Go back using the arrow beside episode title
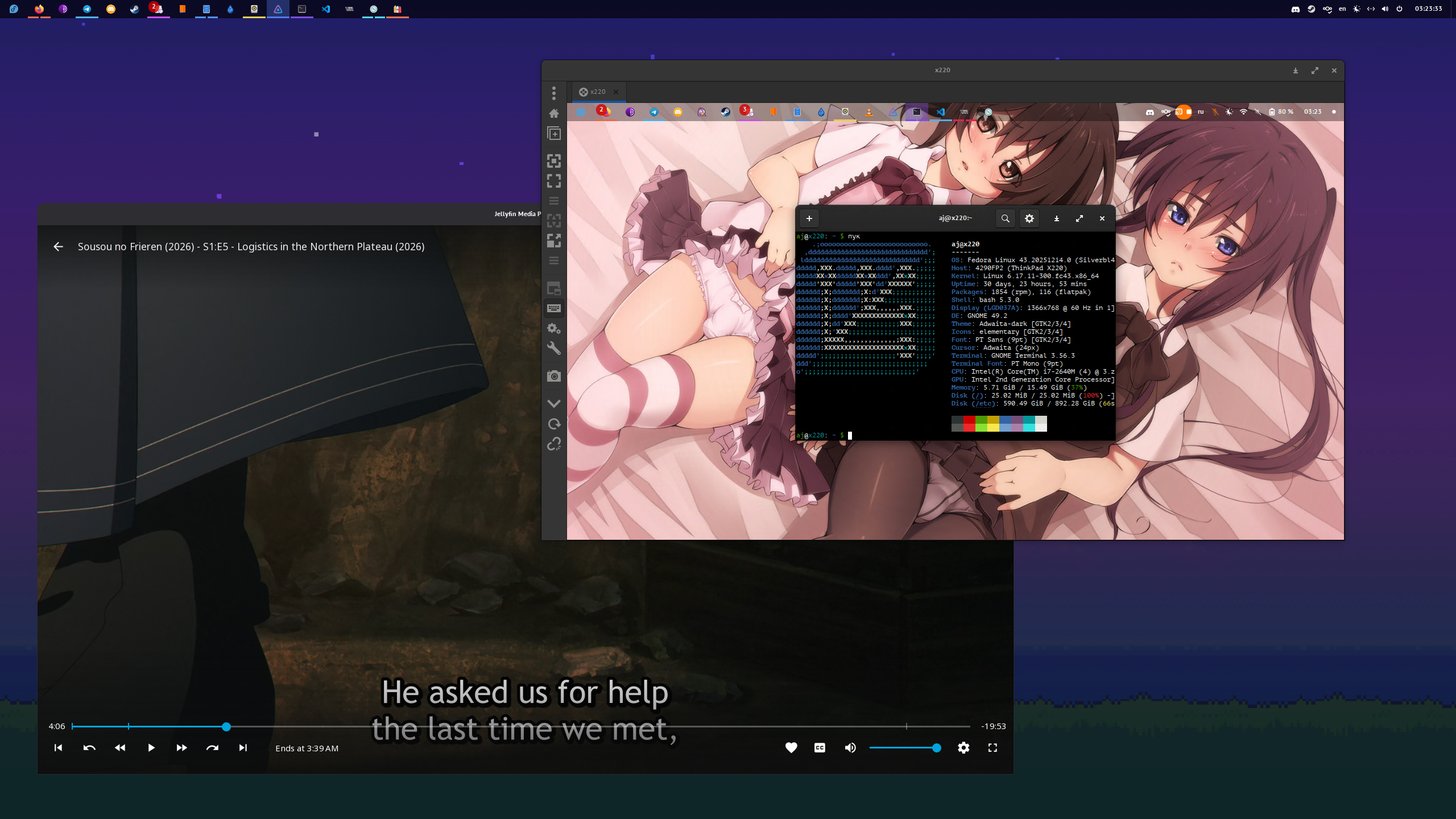The width and height of the screenshot is (1456, 819). (58, 246)
